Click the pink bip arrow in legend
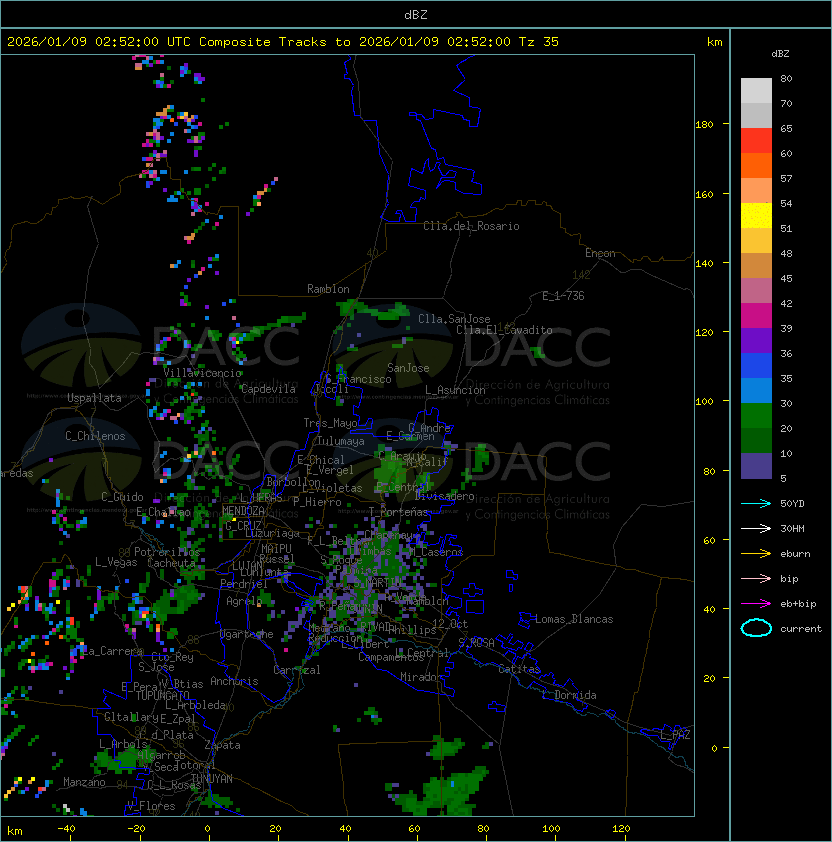 click(756, 578)
